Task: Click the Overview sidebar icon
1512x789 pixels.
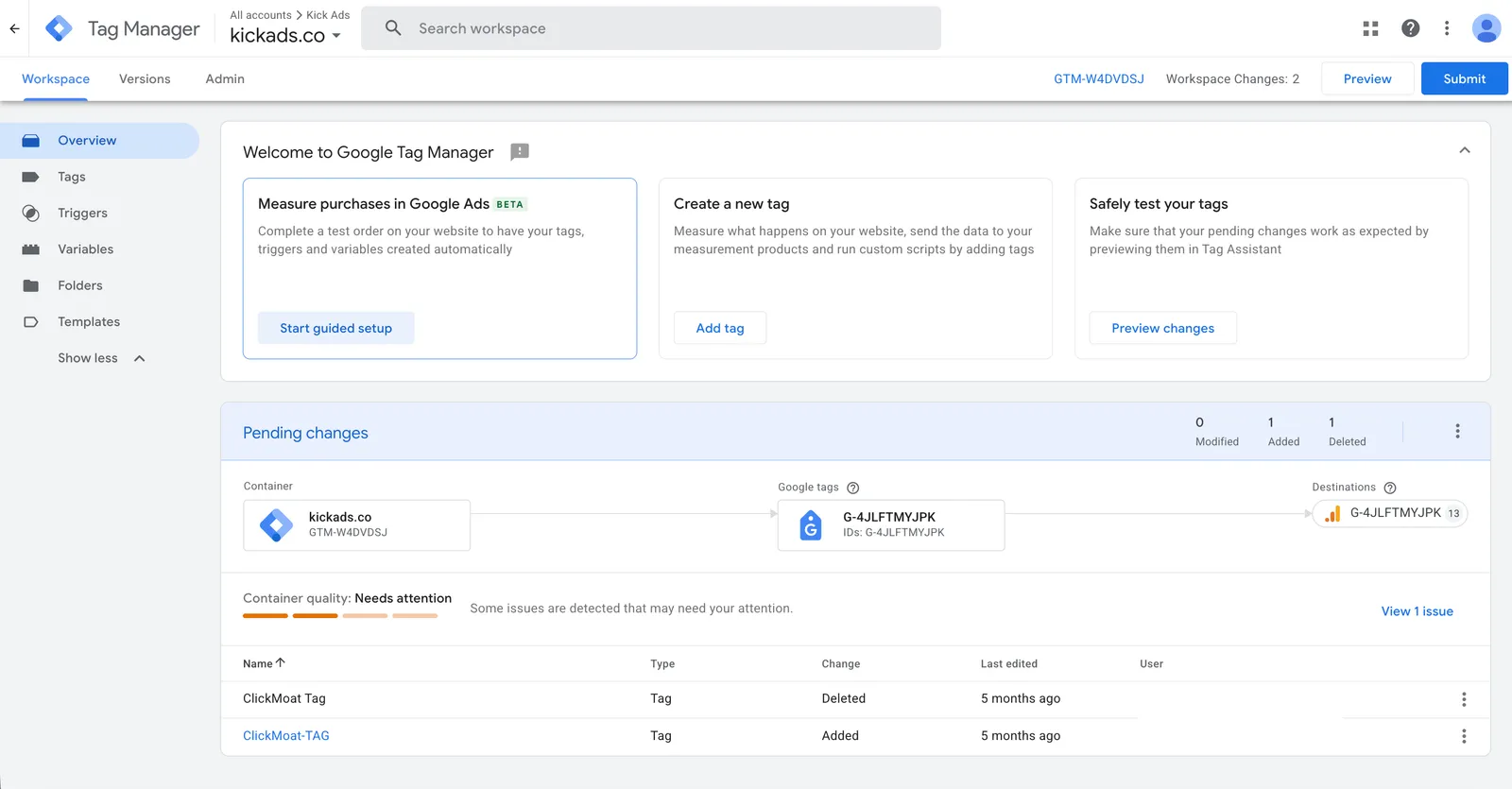Action: (31, 141)
